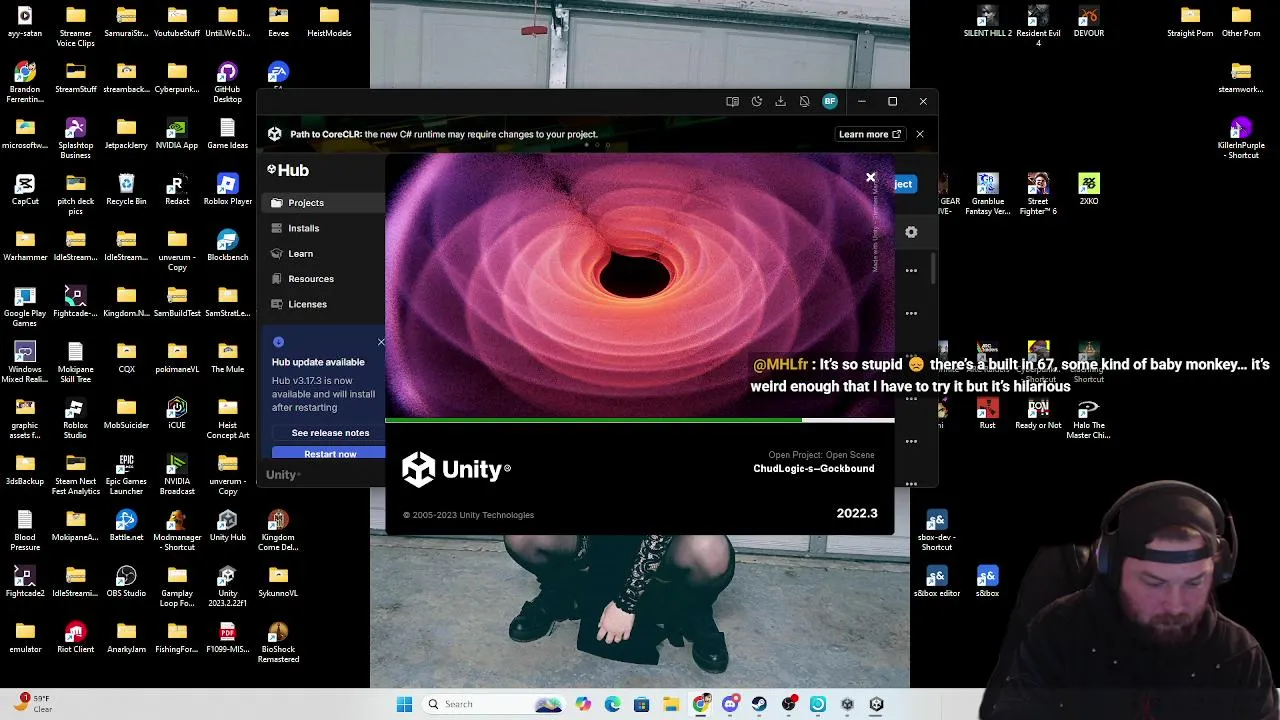The image size is (1280, 720).
Task: Open the Windows Start menu
Action: click(404, 704)
